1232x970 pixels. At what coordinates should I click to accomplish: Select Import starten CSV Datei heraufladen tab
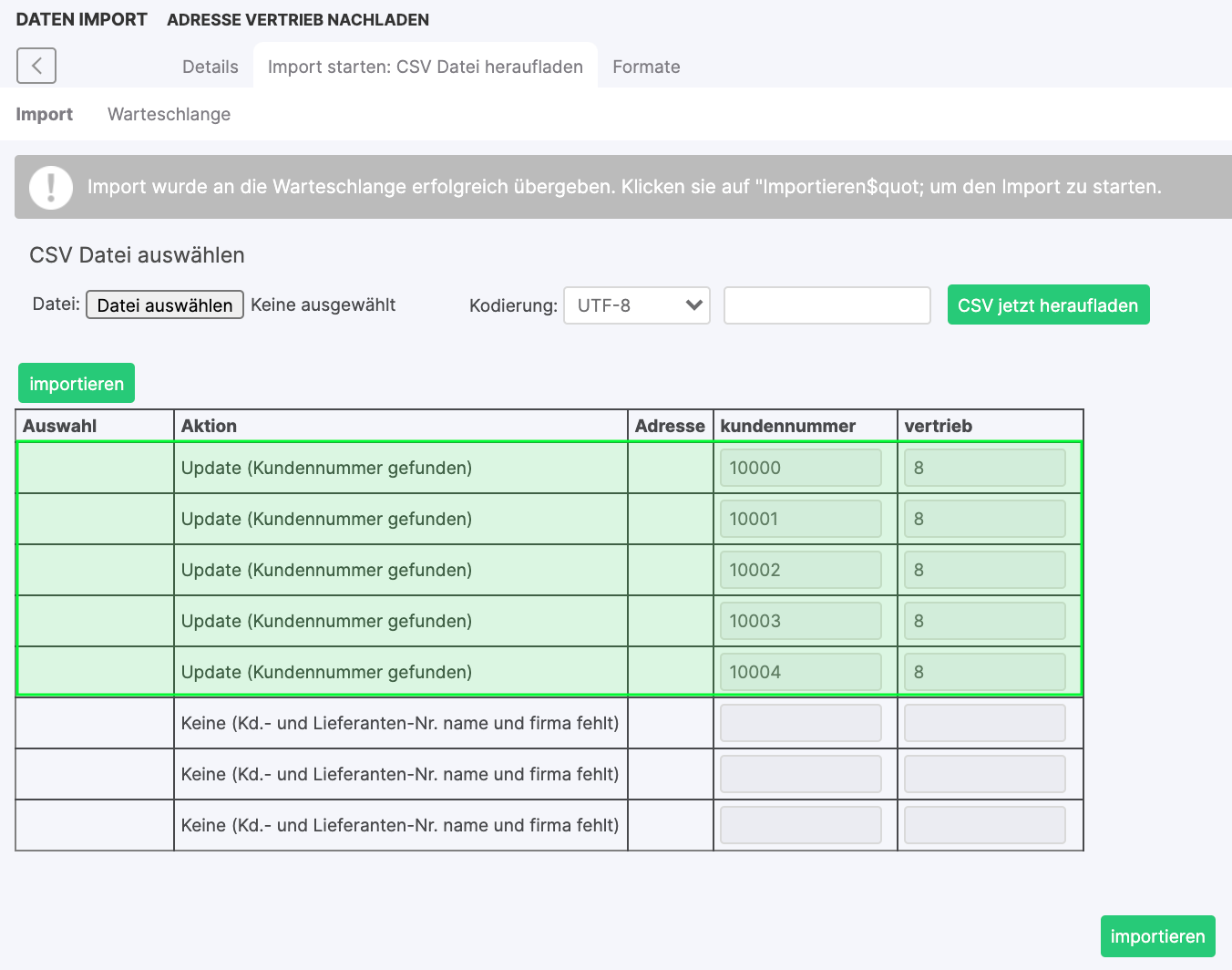[425, 67]
